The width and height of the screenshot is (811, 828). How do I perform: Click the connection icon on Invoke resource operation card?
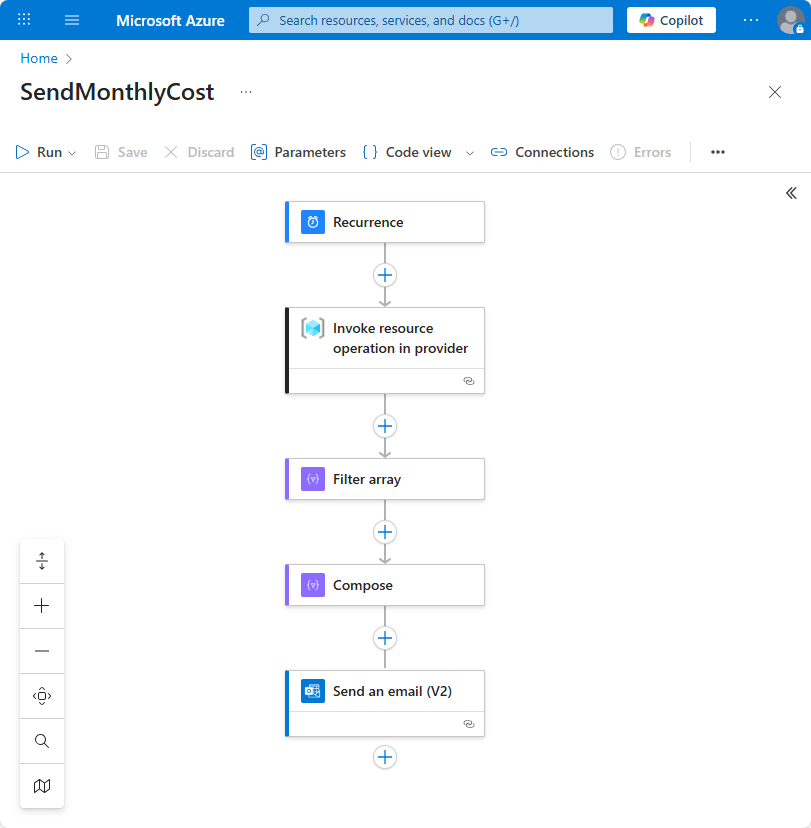(x=468, y=381)
